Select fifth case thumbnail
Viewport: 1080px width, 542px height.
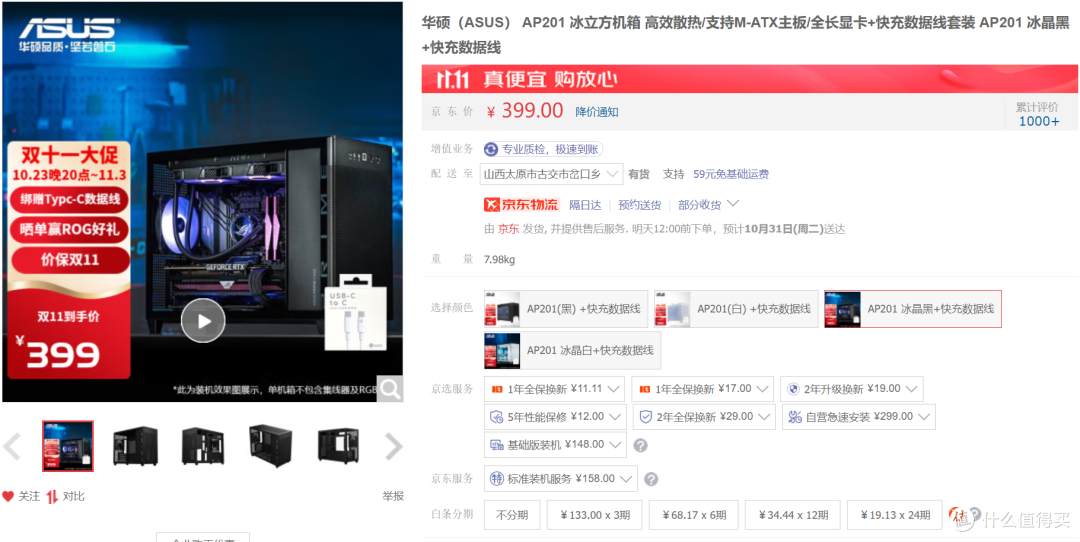(339, 446)
